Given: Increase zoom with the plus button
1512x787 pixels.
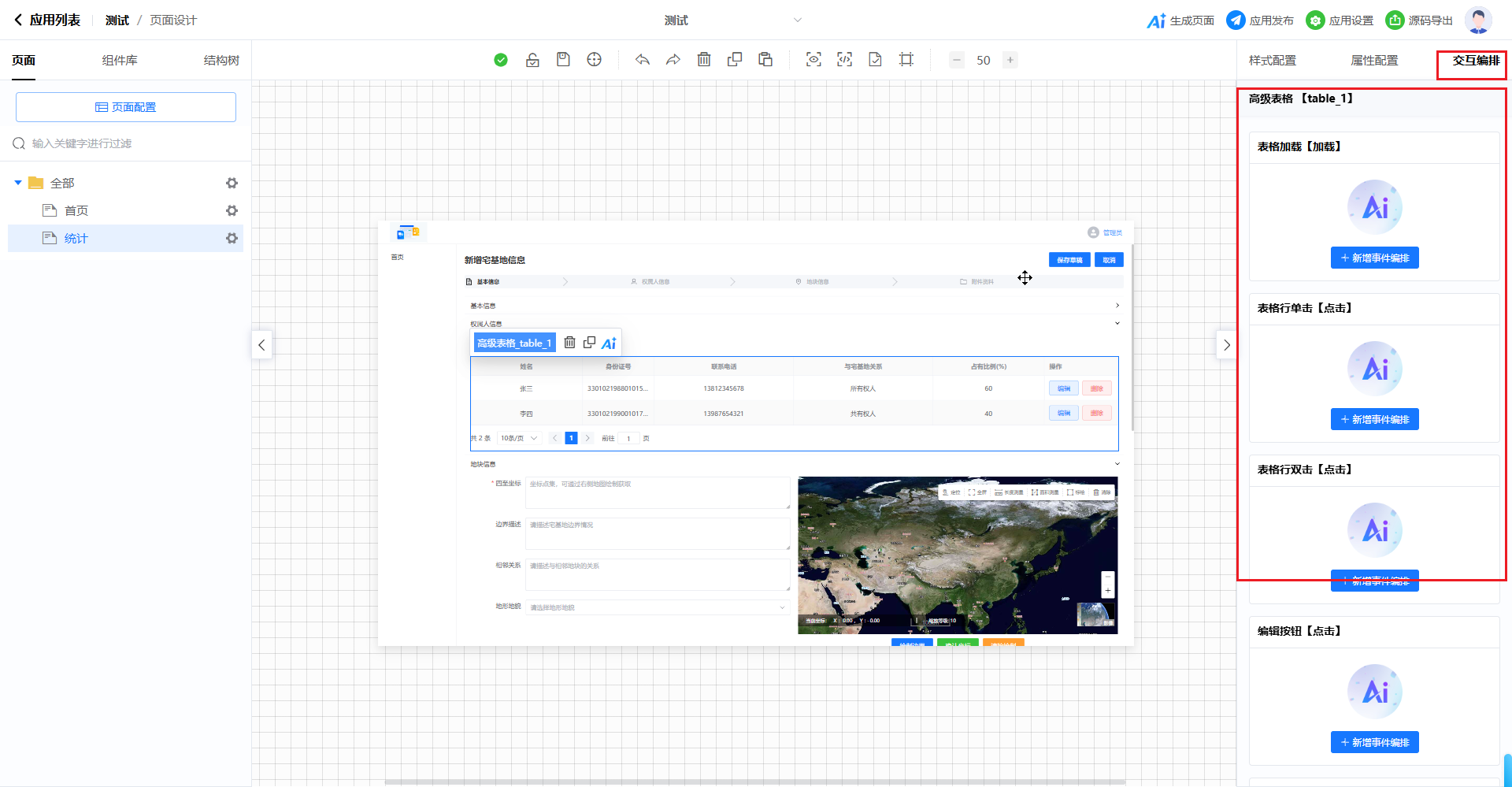Looking at the screenshot, I should tap(1010, 60).
